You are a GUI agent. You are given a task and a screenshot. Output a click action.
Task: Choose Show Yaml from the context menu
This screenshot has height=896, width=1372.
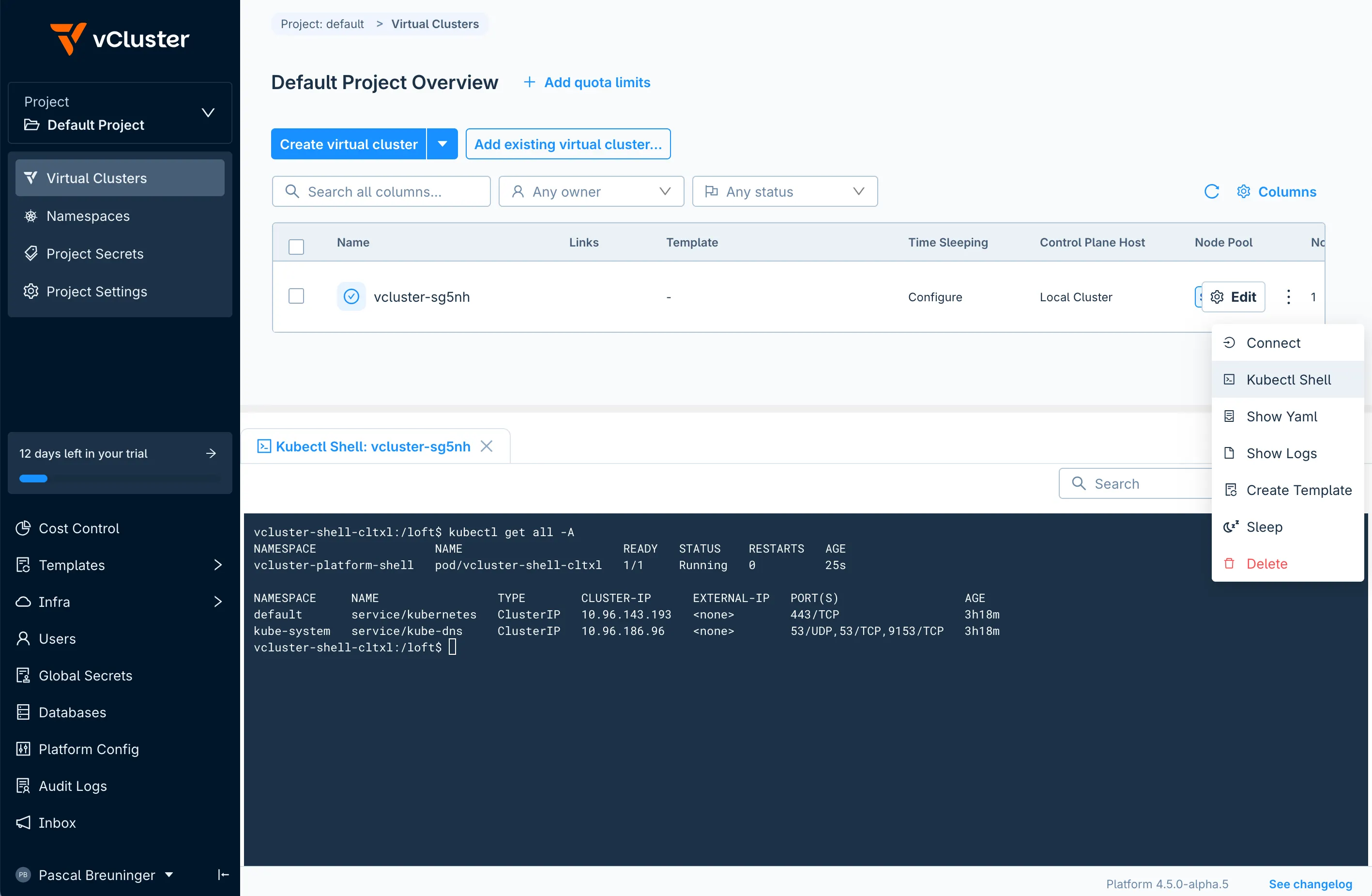tap(1281, 417)
